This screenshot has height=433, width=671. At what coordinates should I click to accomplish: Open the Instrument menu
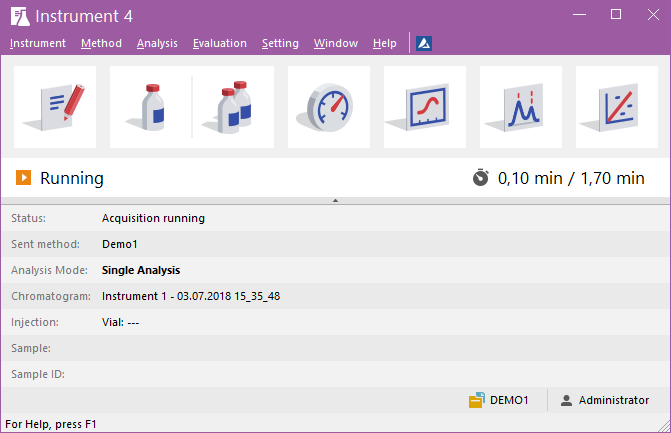click(x=37, y=43)
